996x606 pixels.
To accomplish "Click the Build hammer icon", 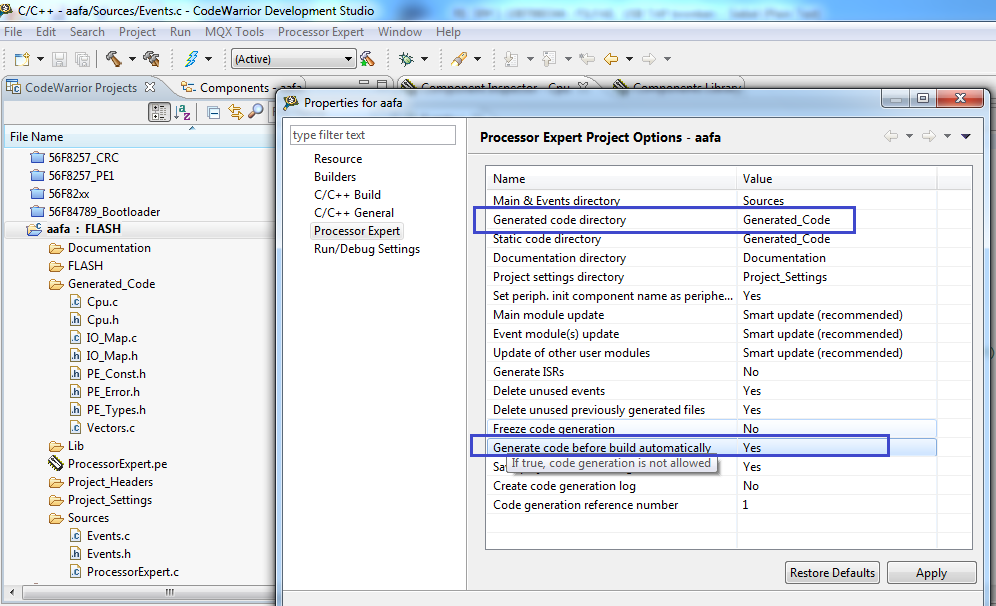I will click(114, 59).
